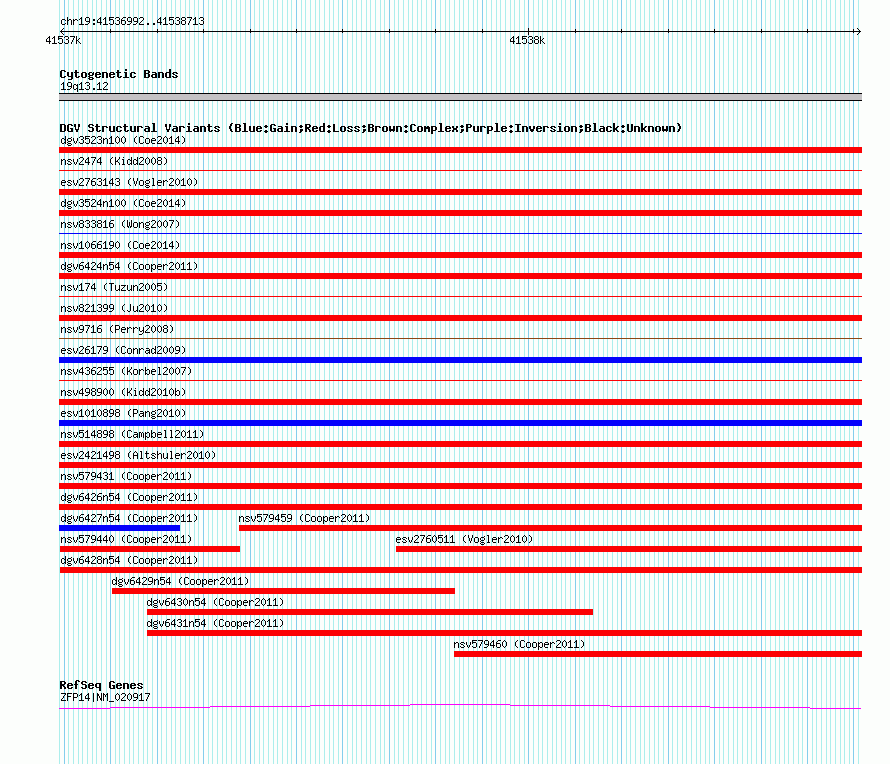Click the dgv3523n100 (Coe2014) variant label

pyautogui.click(x=123, y=140)
